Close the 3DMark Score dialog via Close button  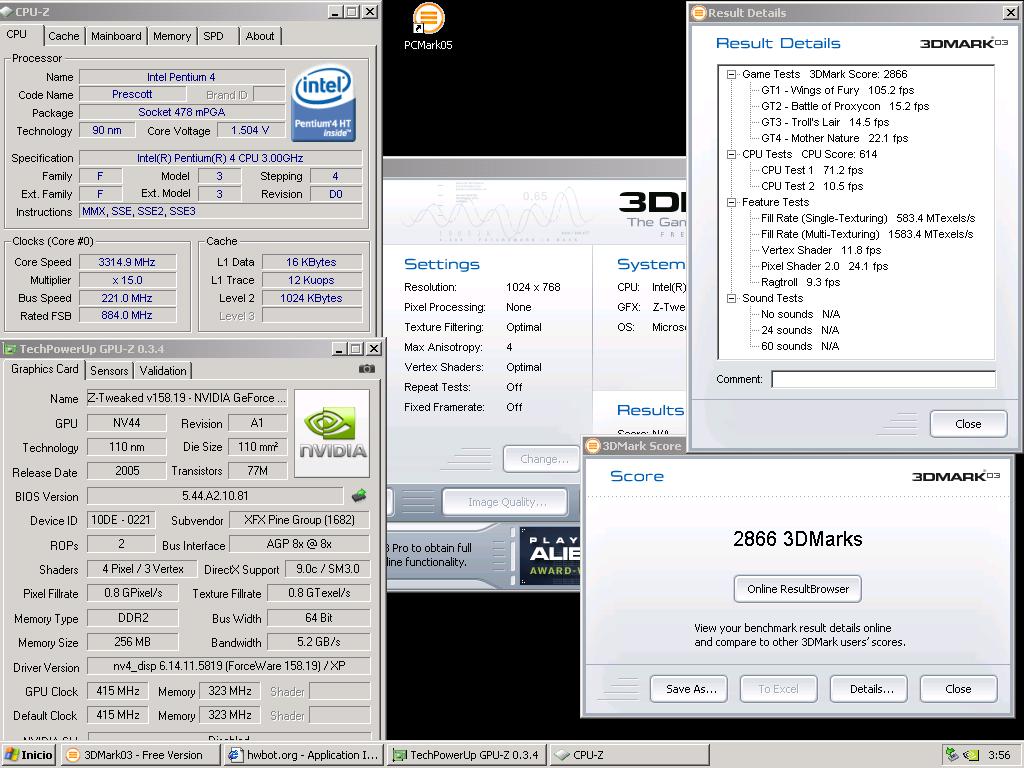coord(959,689)
